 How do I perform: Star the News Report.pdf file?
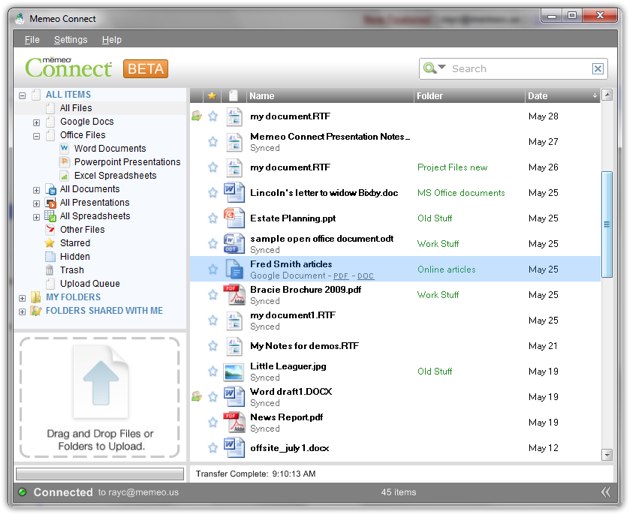click(213, 422)
